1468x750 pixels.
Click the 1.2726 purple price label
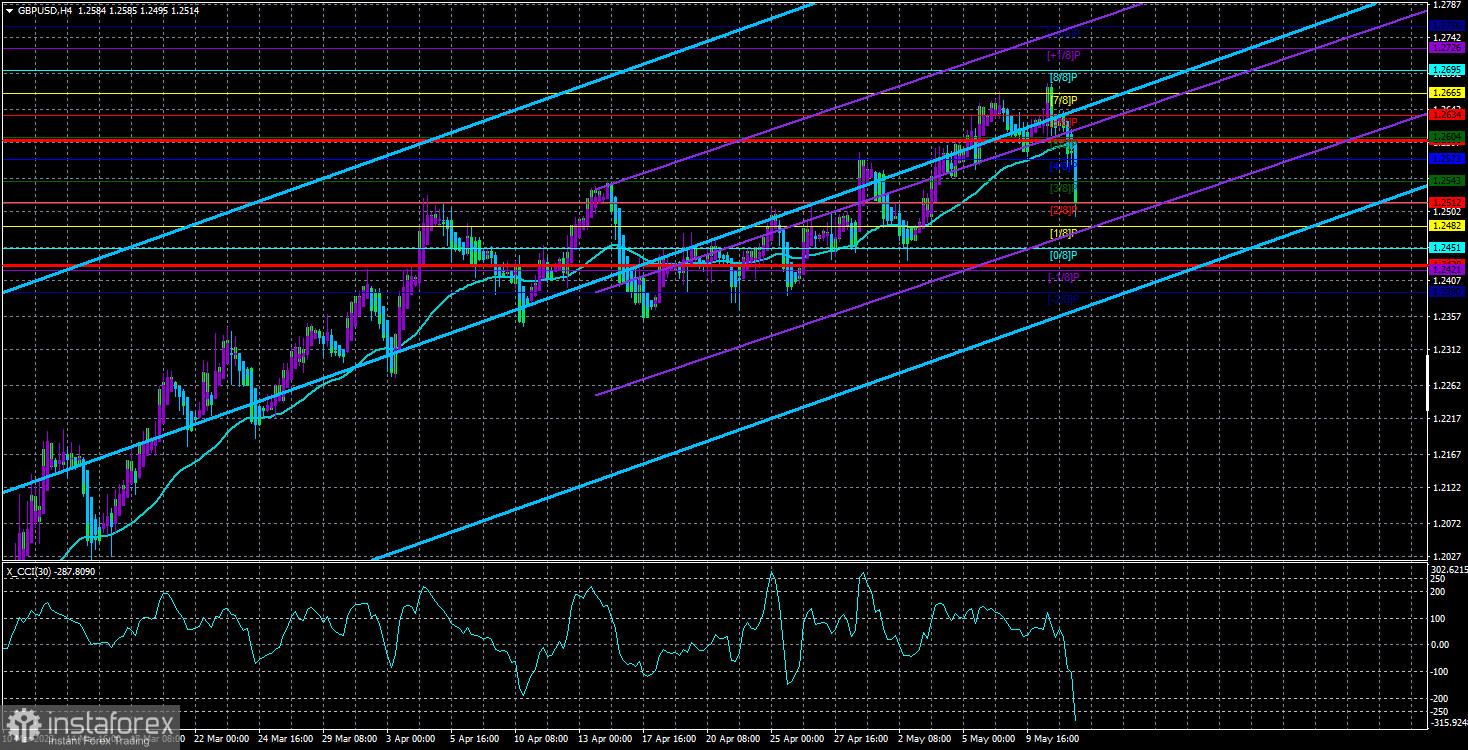click(x=1448, y=48)
